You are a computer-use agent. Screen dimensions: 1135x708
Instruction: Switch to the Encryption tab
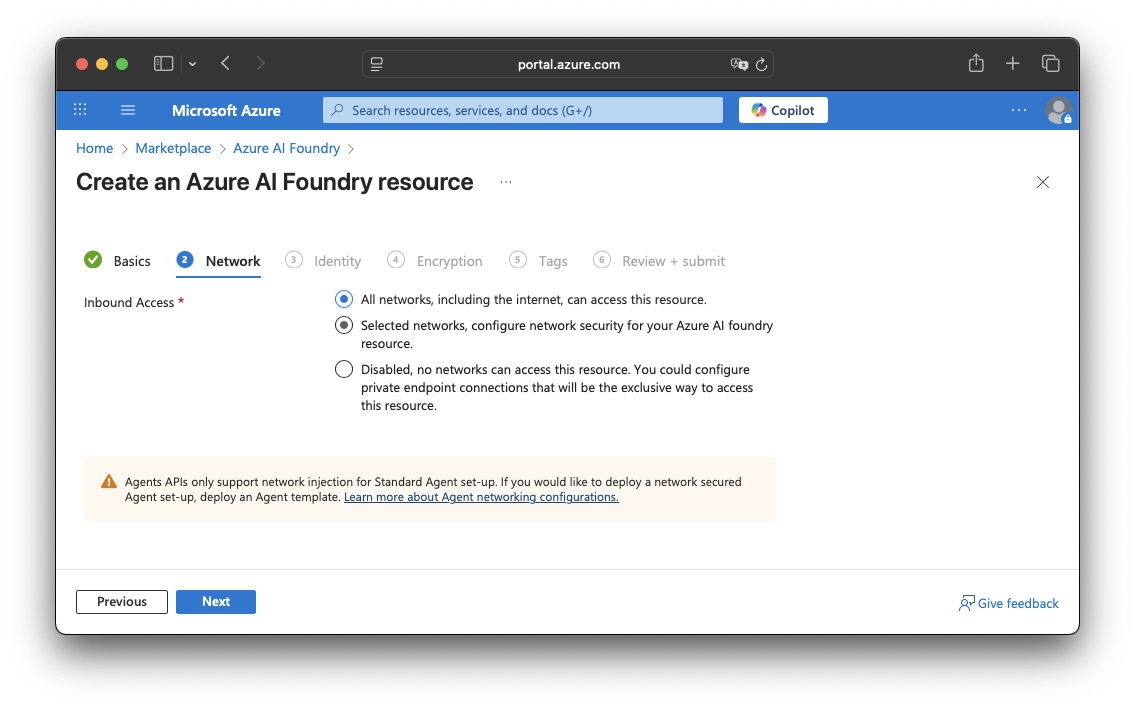coord(435,261)
